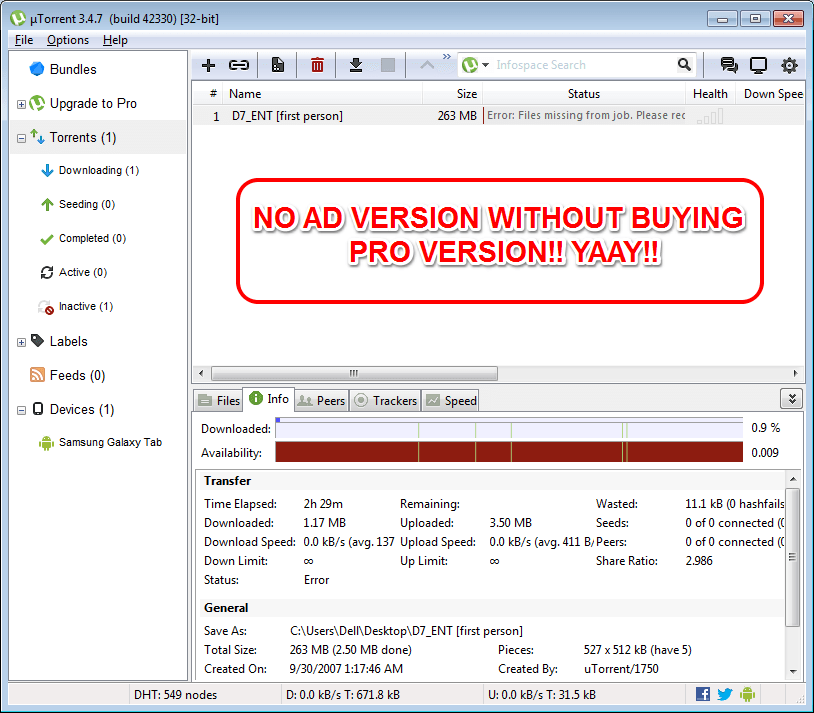Viewport: 814px width, 713px height.
Task: Click the Start download arrow icon
Action: (356, 65)
